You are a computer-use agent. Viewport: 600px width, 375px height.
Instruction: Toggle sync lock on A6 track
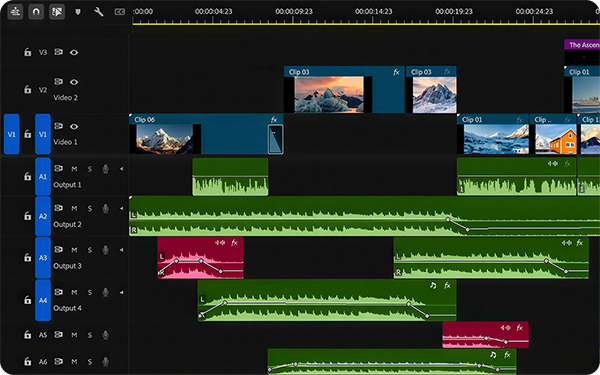coord(59,361)
